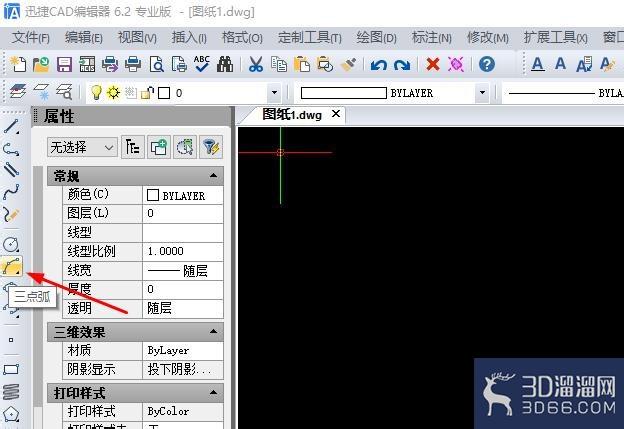
Task: Open the Find binoculars tool
Action: coord(225,64)
